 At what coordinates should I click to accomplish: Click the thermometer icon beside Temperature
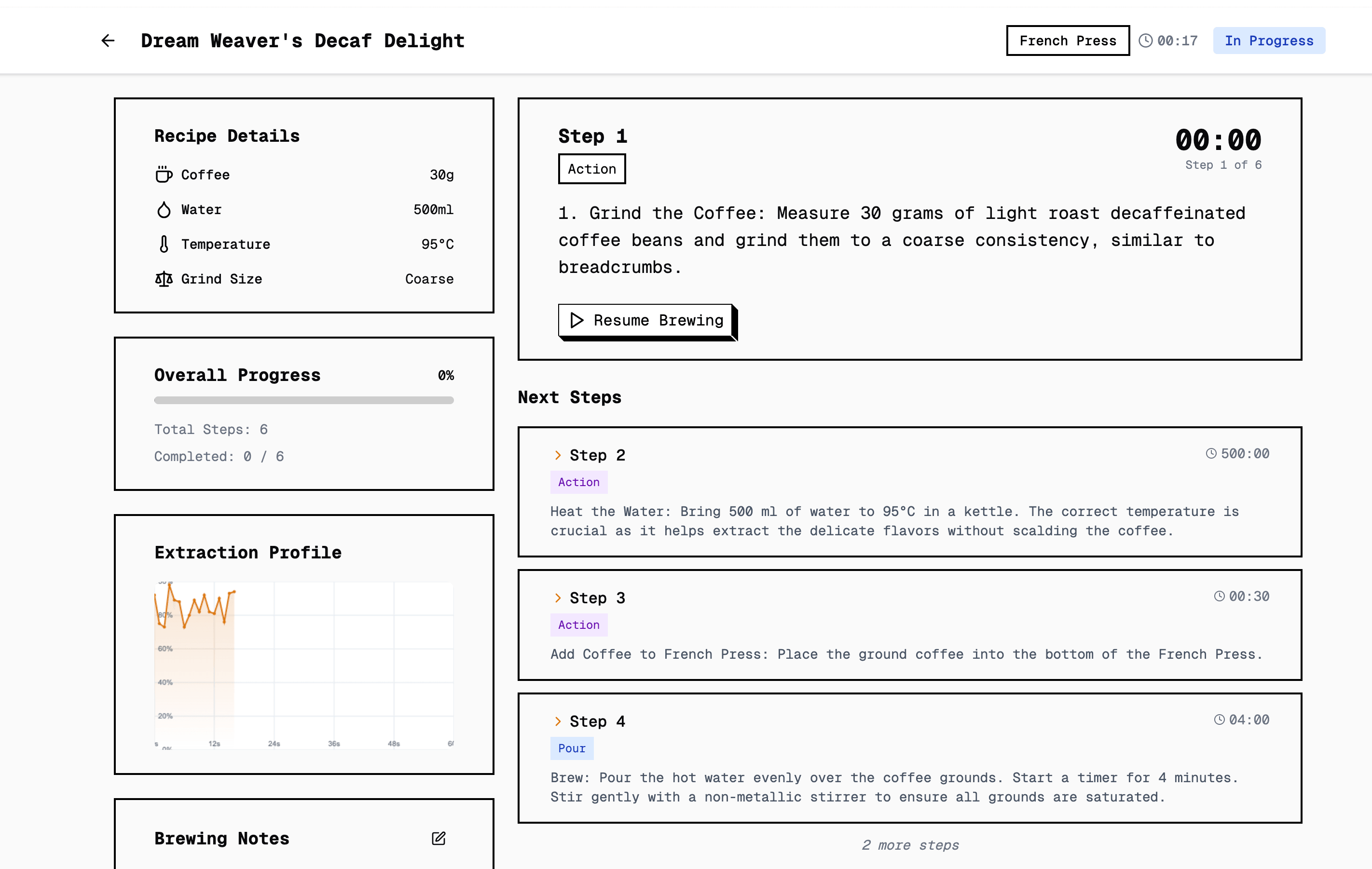tap(164, 244)
